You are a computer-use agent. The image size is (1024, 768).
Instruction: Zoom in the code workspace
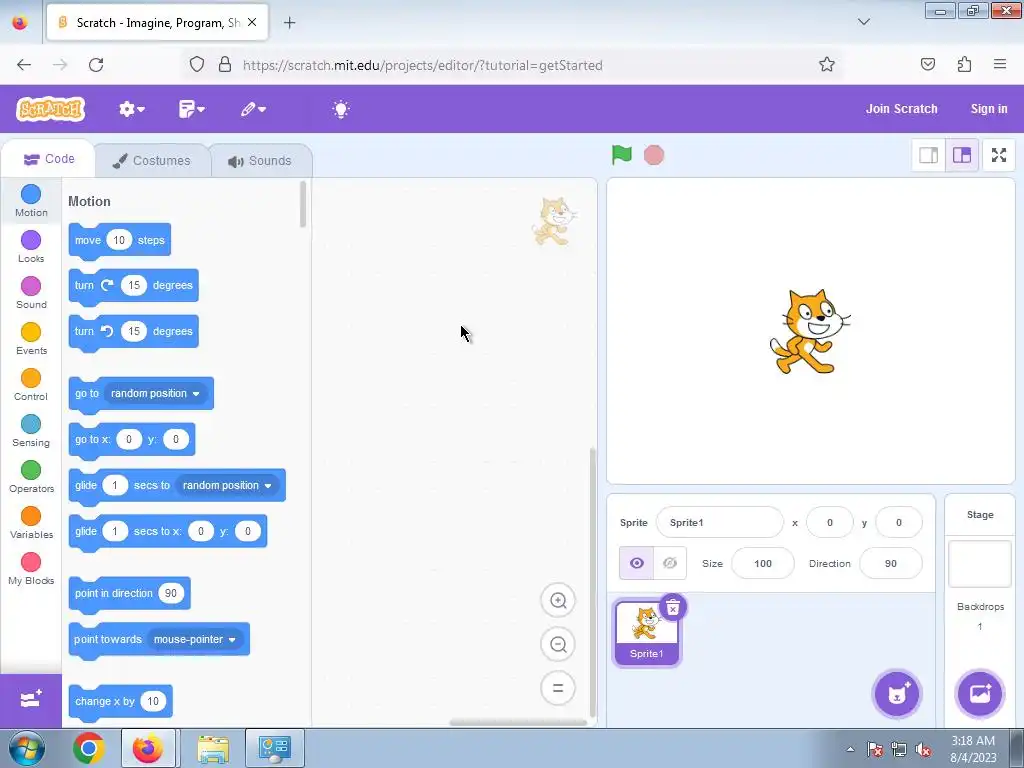[558, 600]
